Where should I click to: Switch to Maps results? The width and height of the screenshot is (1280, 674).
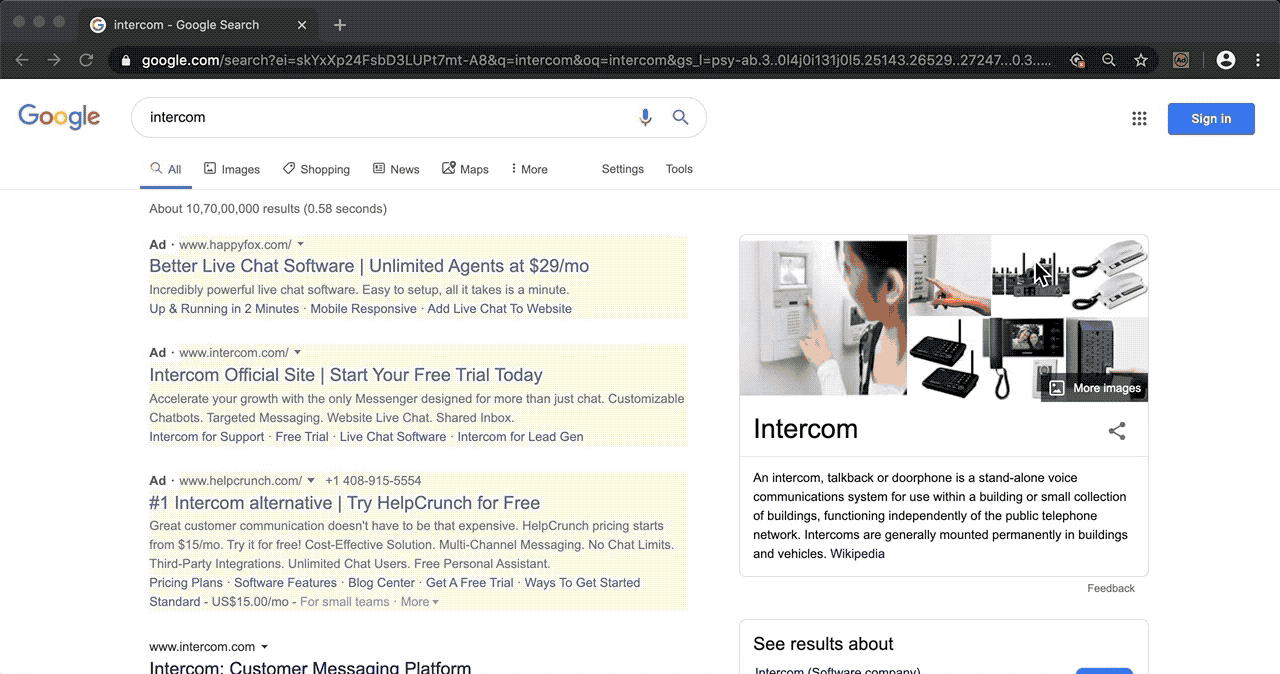pyautogui.click(x=465, y=169)
